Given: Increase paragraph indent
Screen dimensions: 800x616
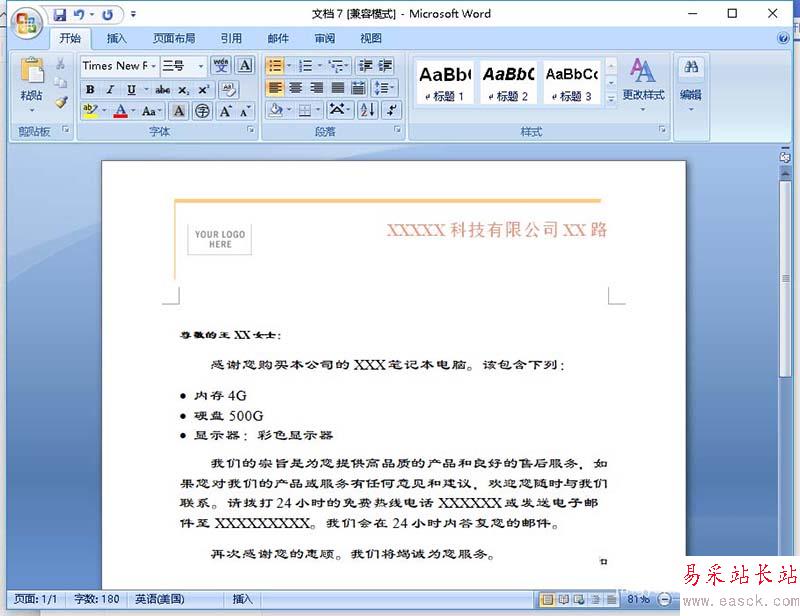Looking at the screenshot, I should (385, 66).
